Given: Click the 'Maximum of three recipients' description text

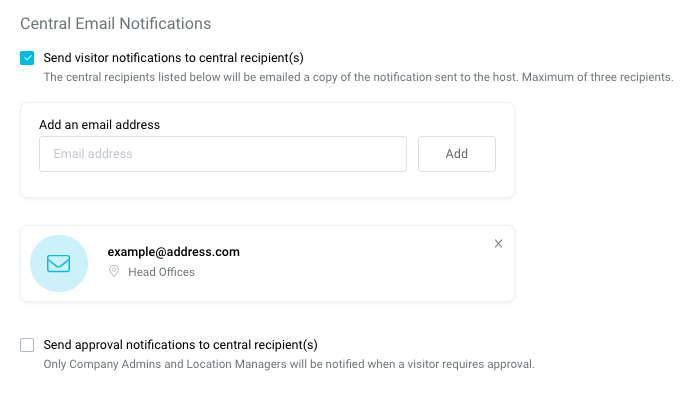Looking at the screenshot, I should click(x=598, y=77).
